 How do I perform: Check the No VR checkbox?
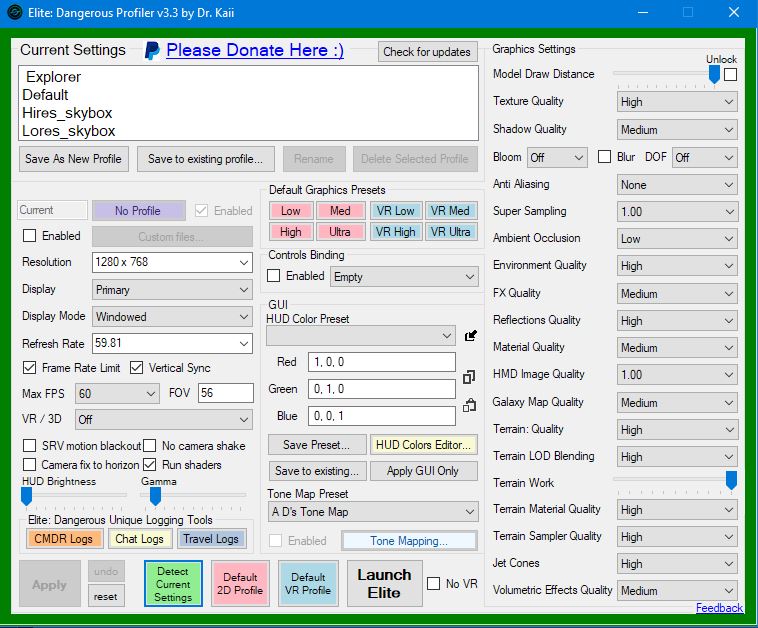pyautogui.click(x=434, y=584)
